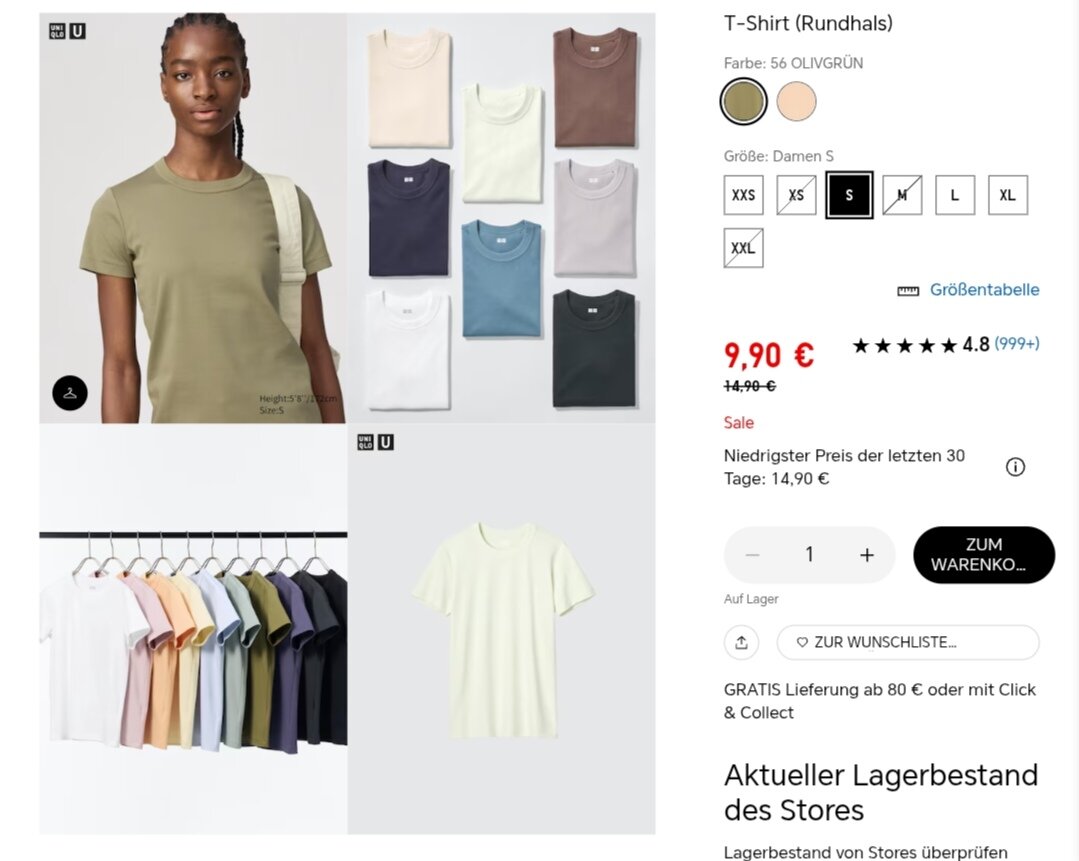Click the Zum Warenkorb add-to-cart button
The height and width of the screenshot is (861, 1079).
(983, 555)
